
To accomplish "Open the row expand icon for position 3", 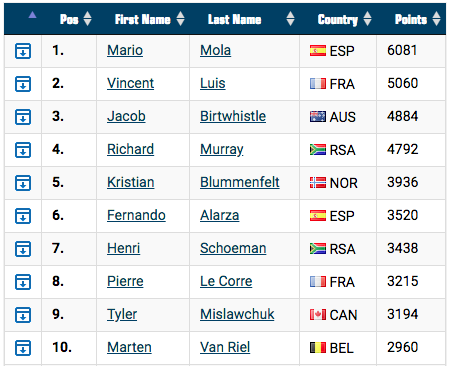I will coord(23,117).
